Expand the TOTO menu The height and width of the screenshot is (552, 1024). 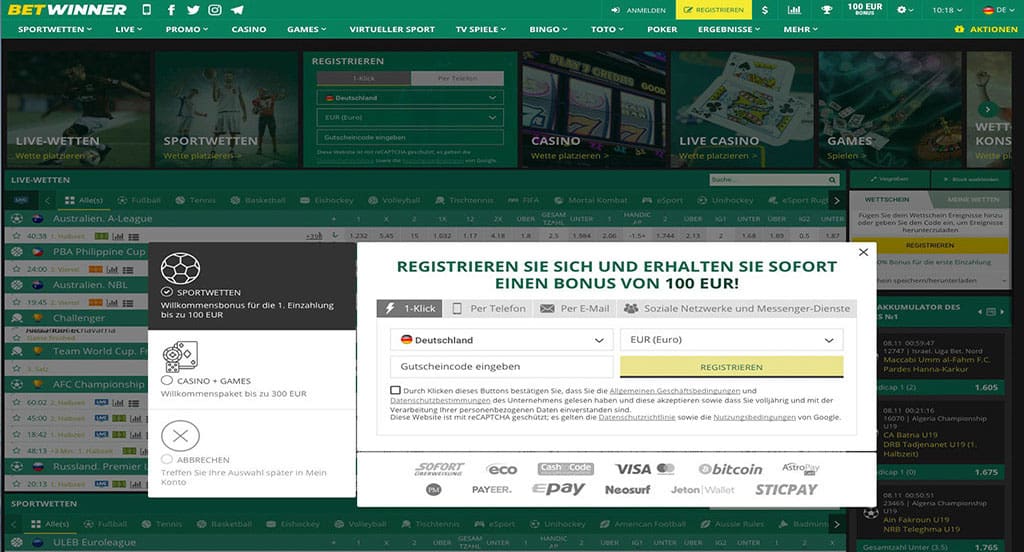[607, 29]
